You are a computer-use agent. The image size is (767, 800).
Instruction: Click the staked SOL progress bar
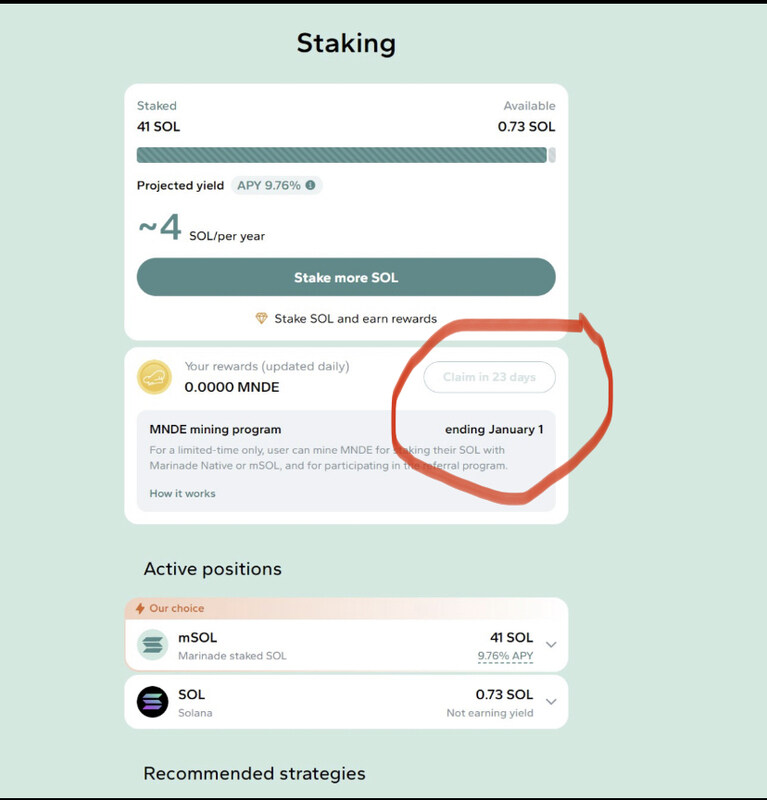point(341,155)
